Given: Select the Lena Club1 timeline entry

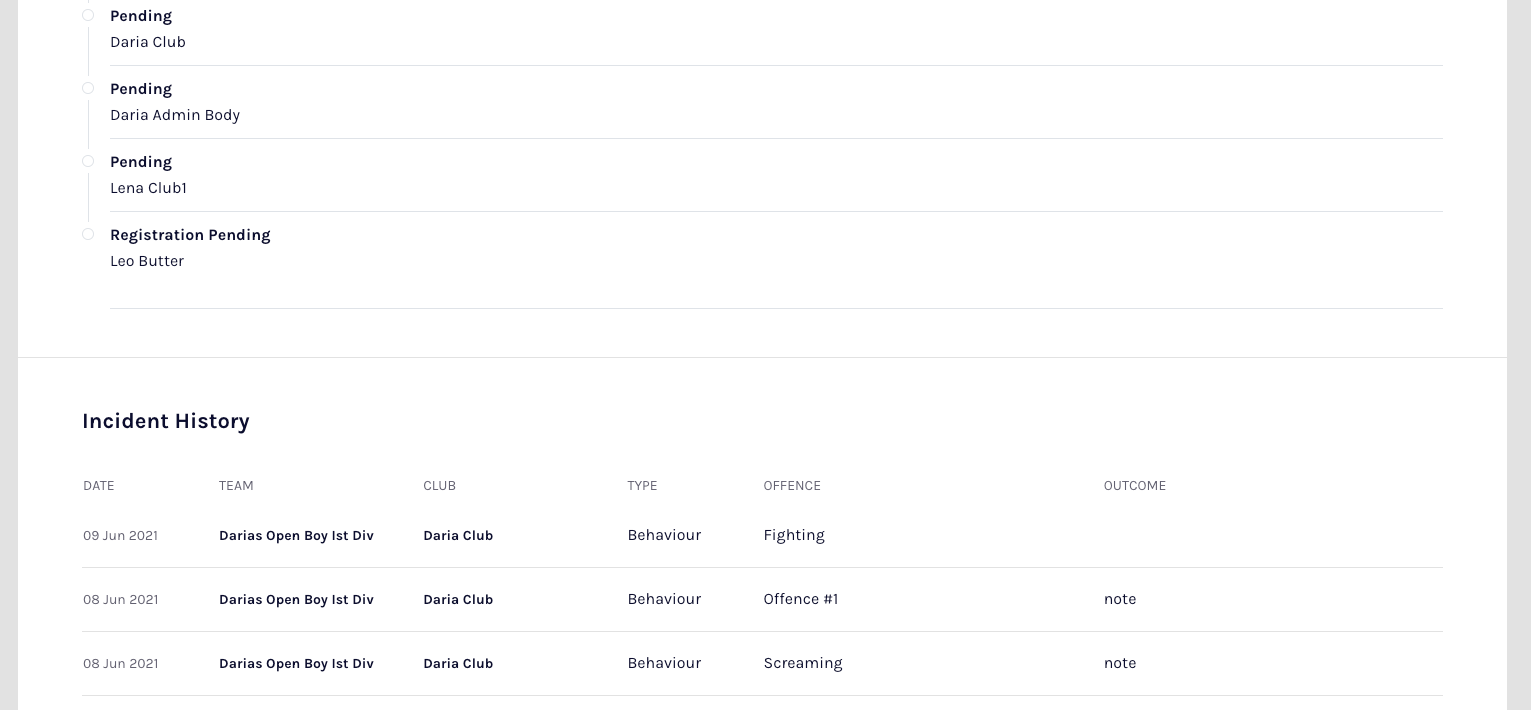Looking at the screenshot, I should (x=148, y=188).
